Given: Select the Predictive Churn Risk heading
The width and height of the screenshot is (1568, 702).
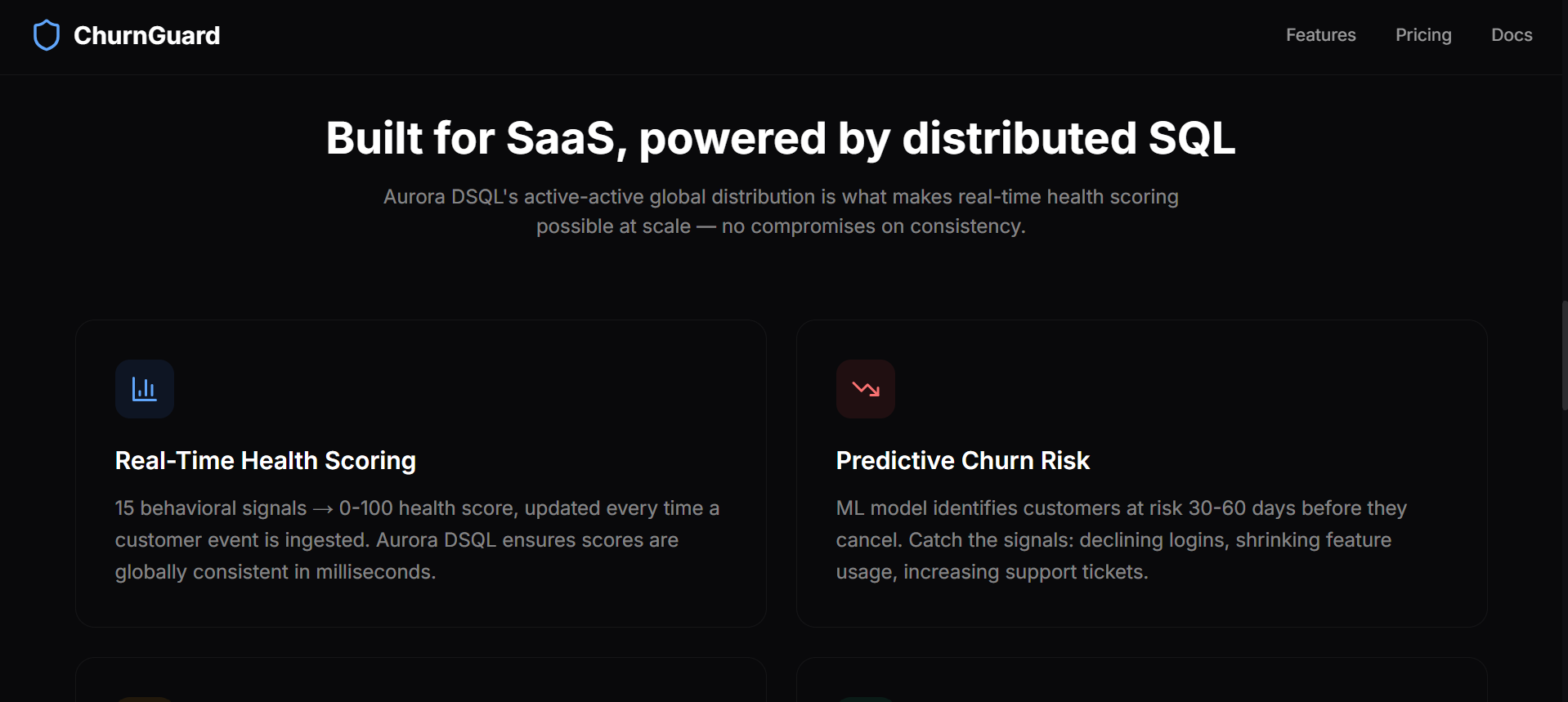Looking at the screenshot, I should click(x=963, y=461).
